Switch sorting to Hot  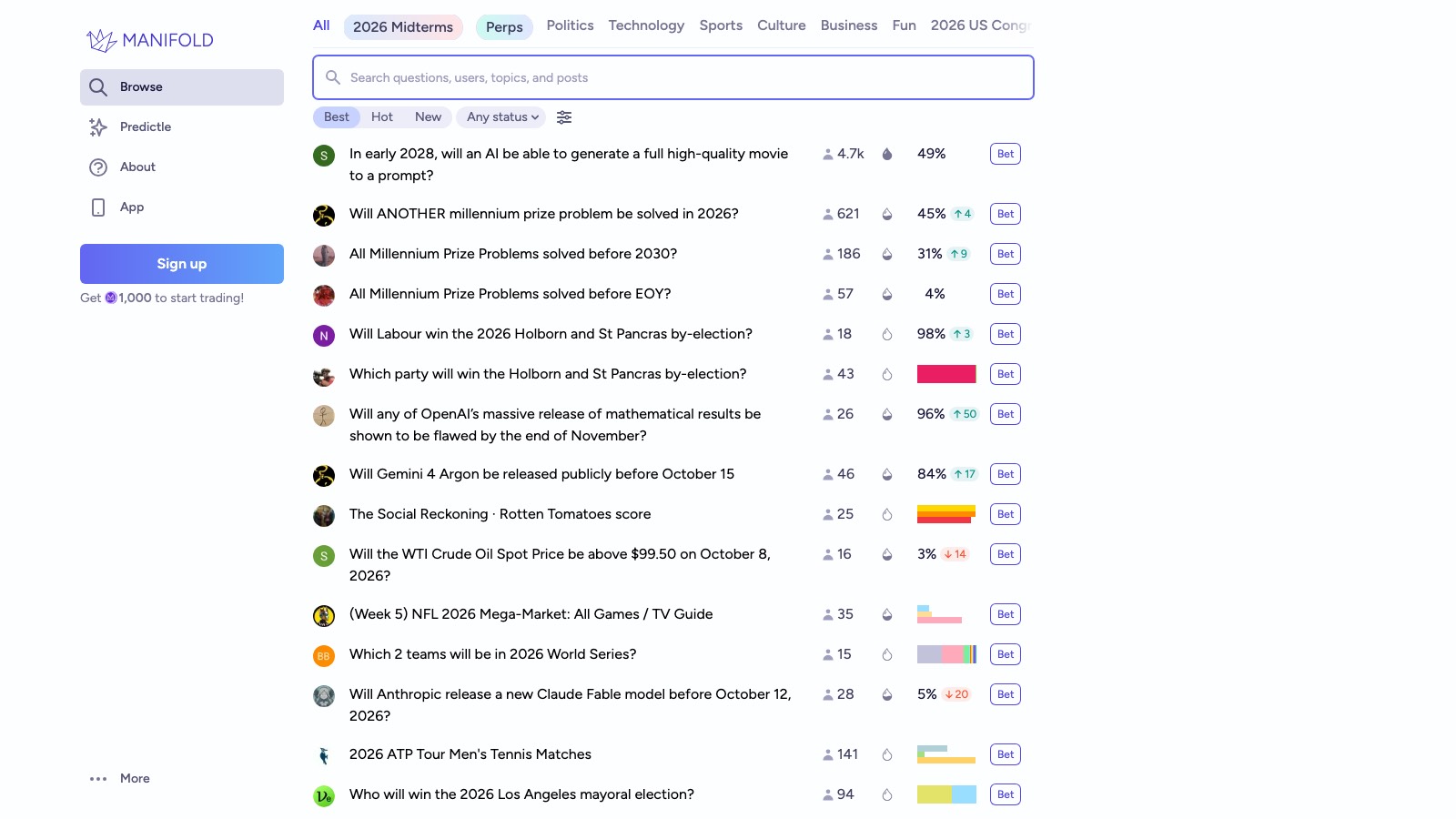pos(382,117)
